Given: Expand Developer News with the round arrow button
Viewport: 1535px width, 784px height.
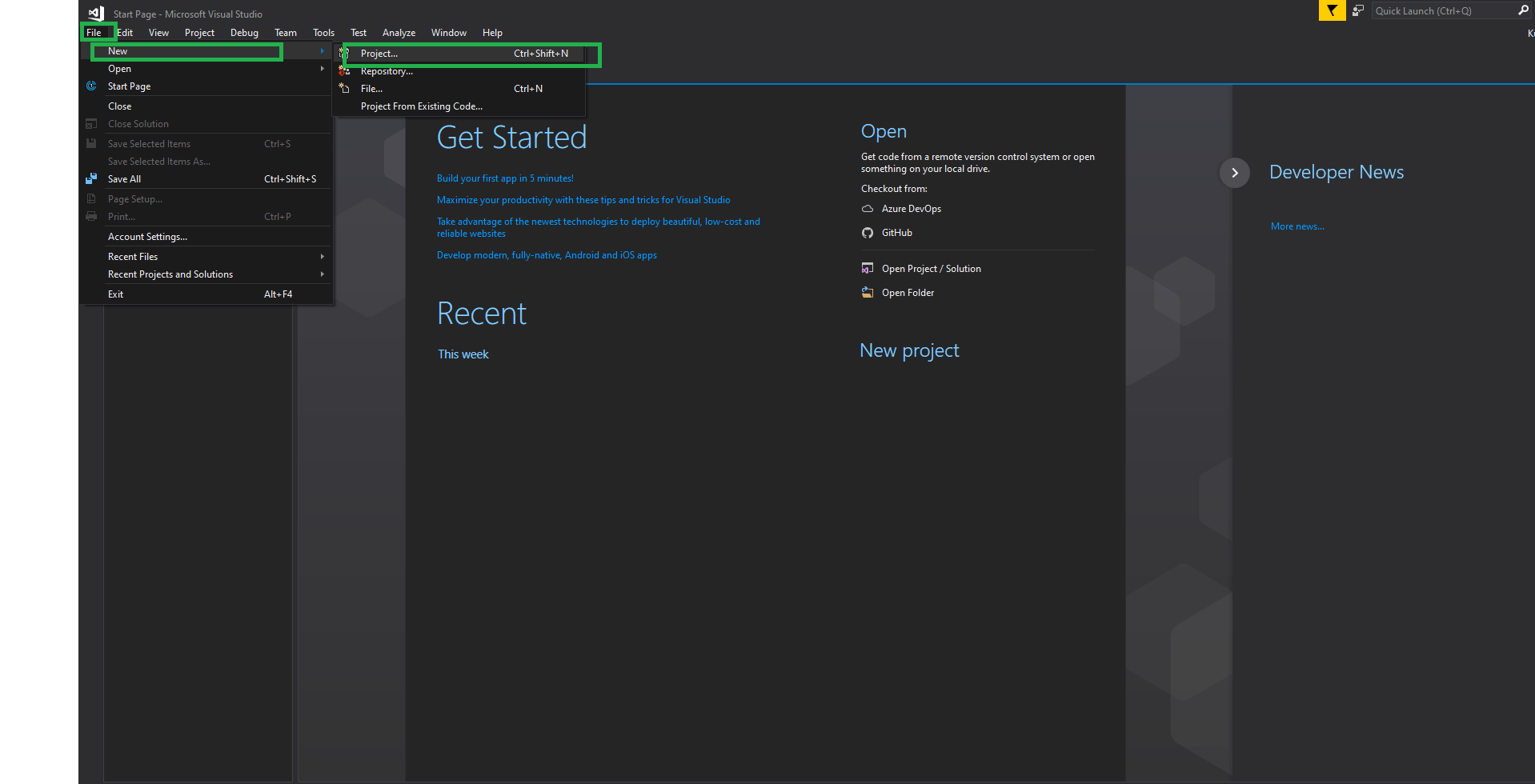Looking at the screenshot, I should (x=1235, y=173).
